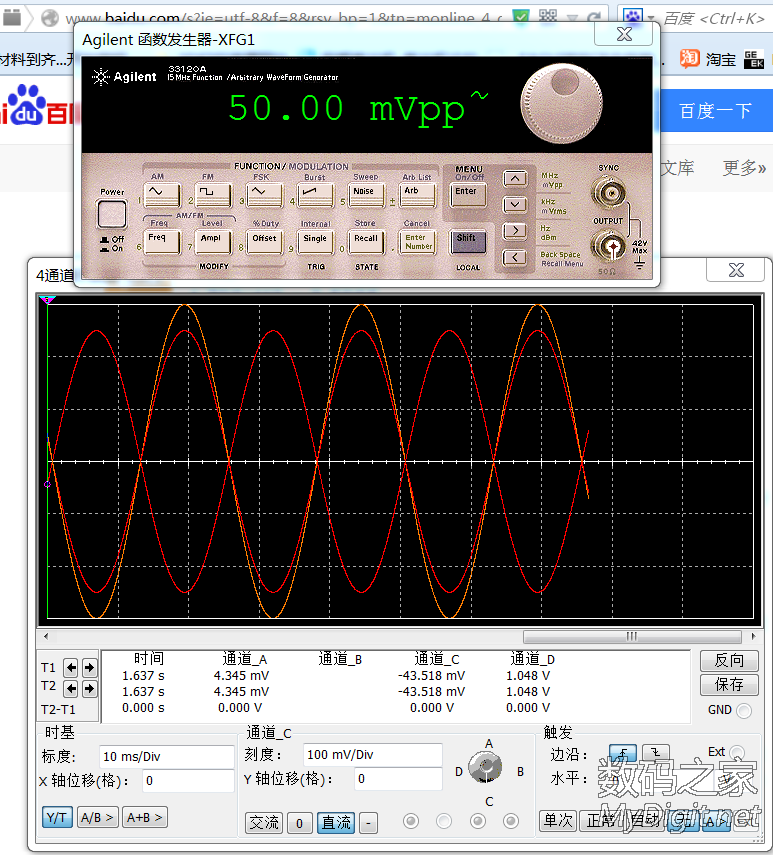Screen dimensions: 773x855
Task: Open the Freq setting on generator
Action: [x=162, y=242]
